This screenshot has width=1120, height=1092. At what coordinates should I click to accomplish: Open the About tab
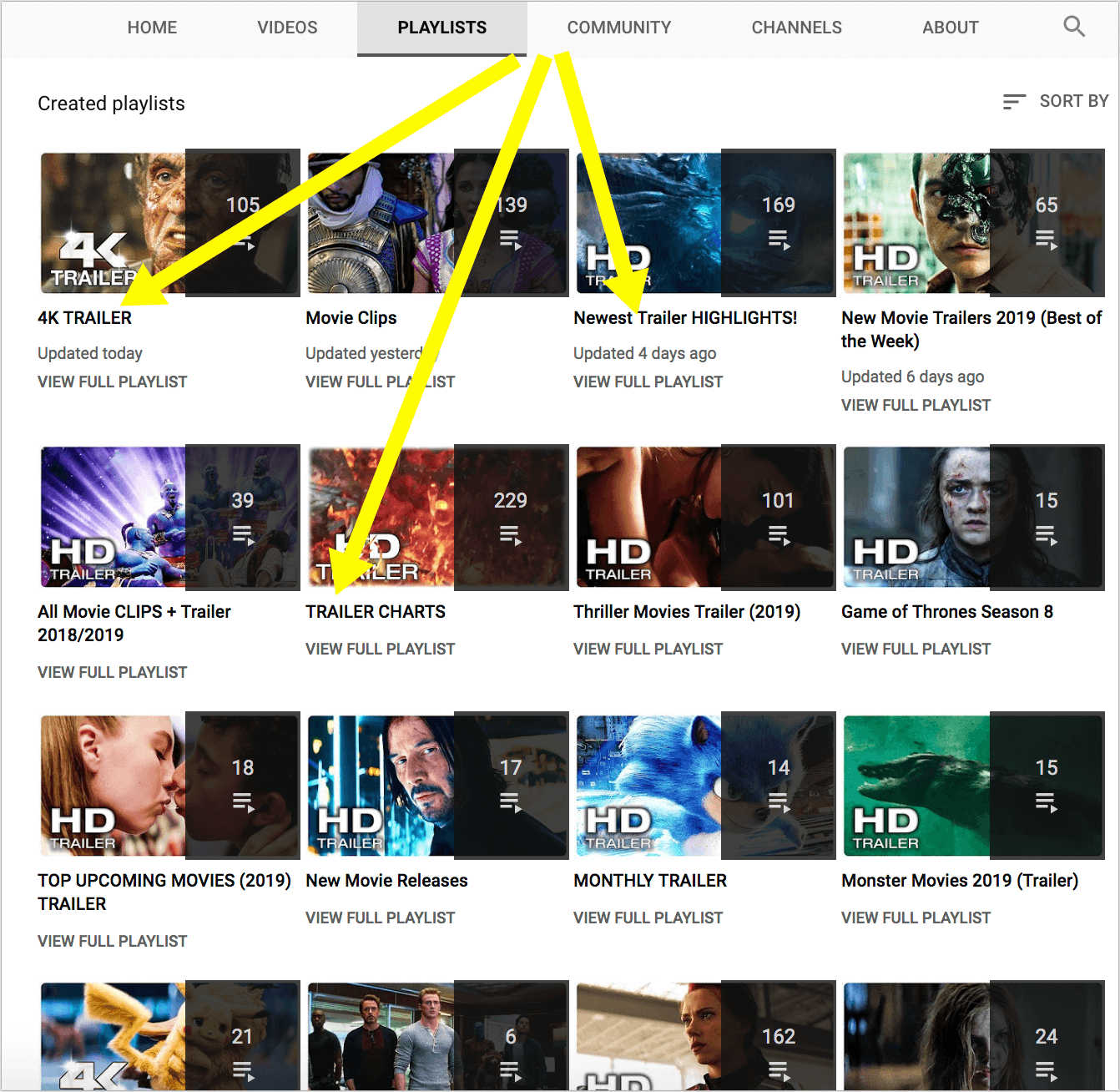pyautogui.click(x=951, y=28)
